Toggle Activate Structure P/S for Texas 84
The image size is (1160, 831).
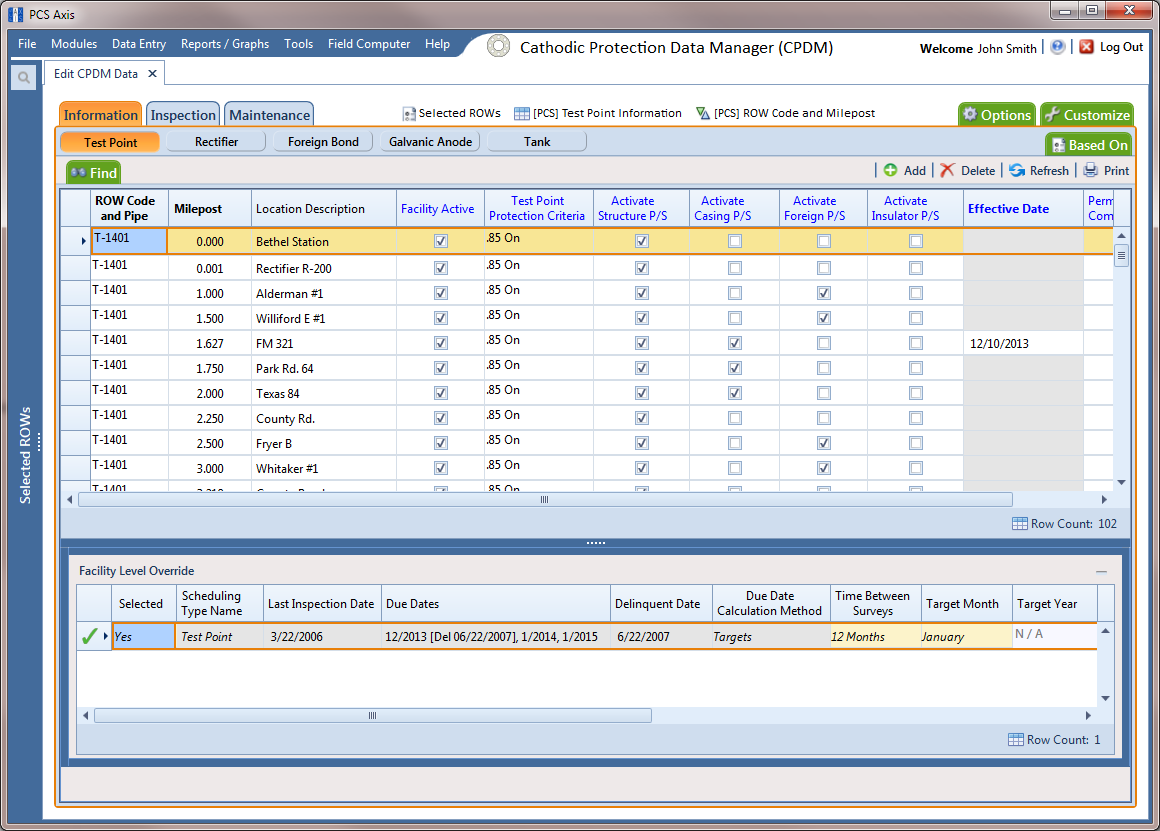(x=641, y=393)
